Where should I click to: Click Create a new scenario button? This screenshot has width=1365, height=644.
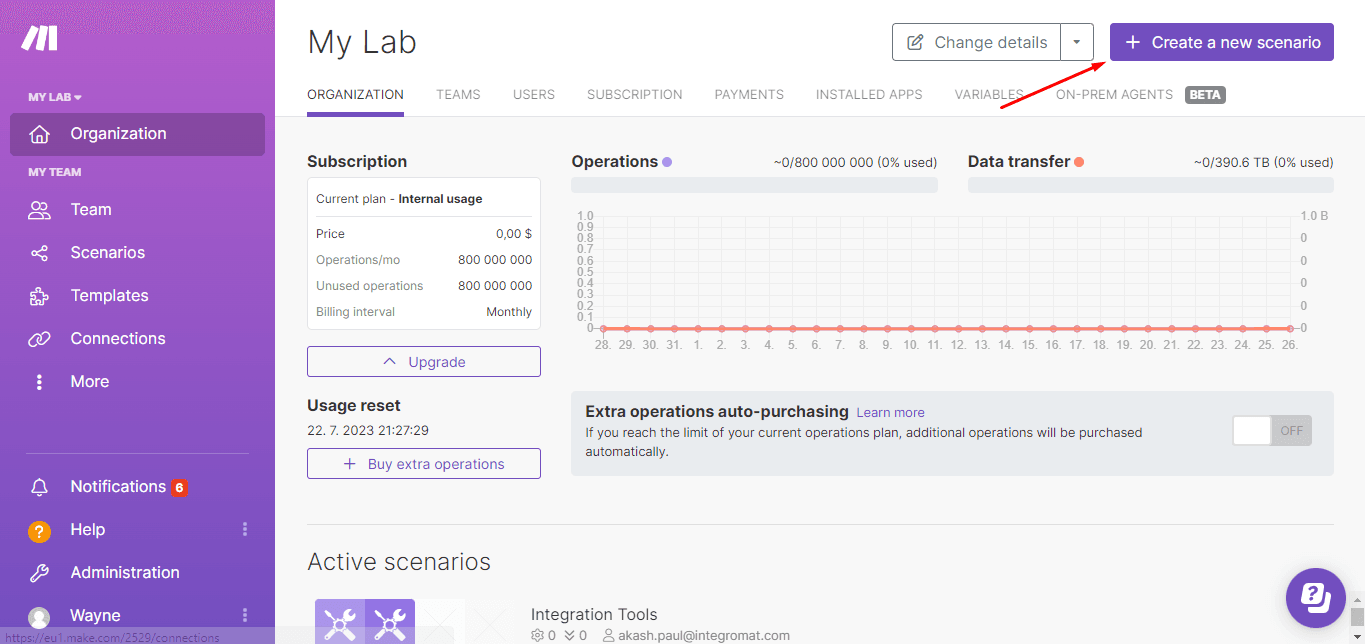(1221, 42)
